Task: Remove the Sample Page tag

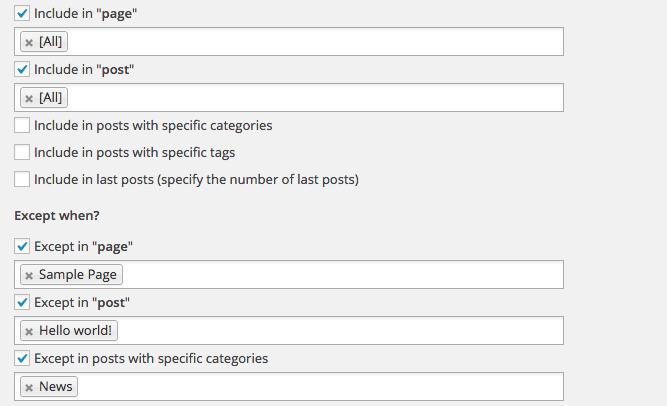Action: coord(29,275)
